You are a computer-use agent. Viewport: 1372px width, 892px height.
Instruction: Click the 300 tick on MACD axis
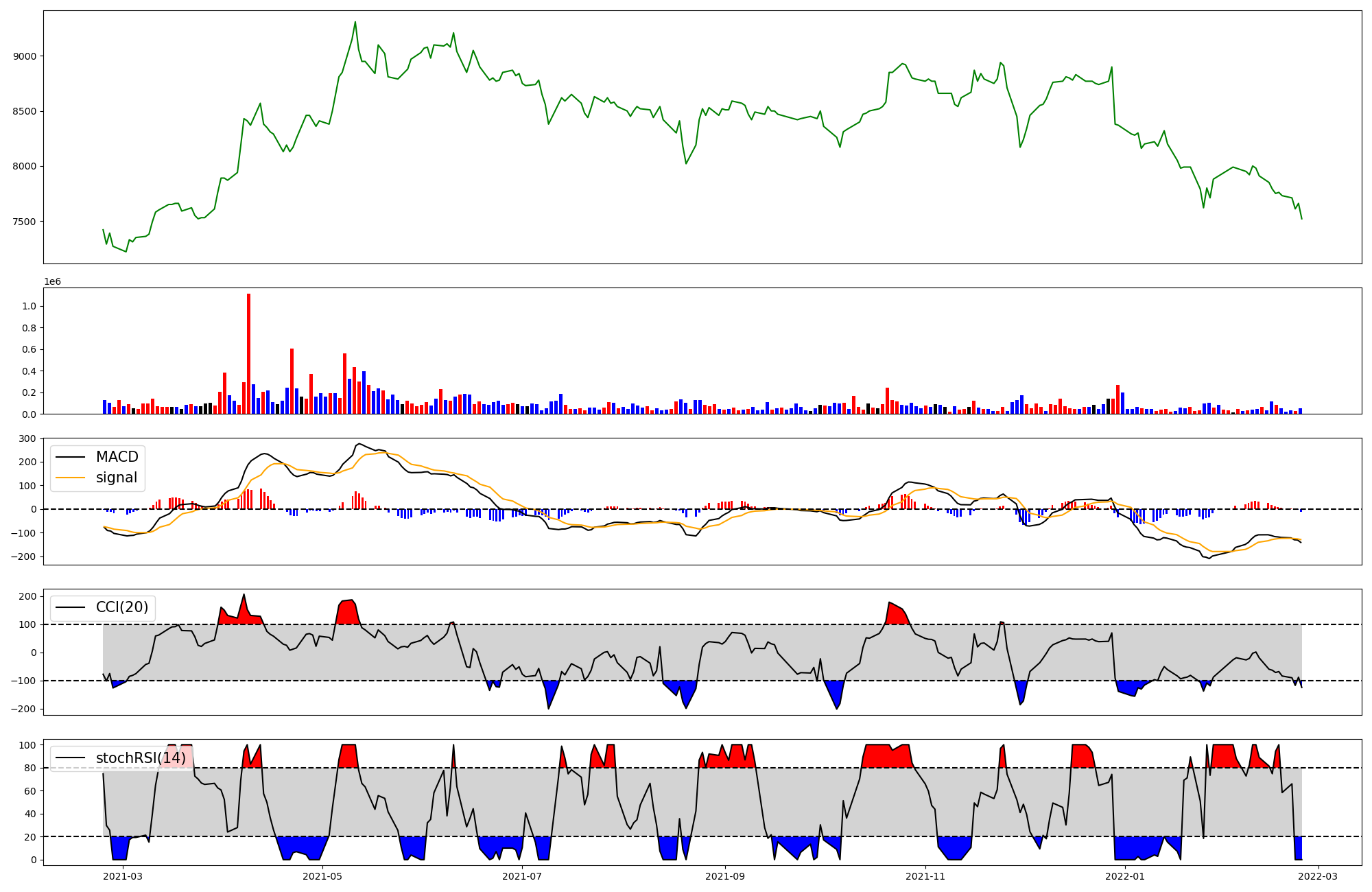27,438
